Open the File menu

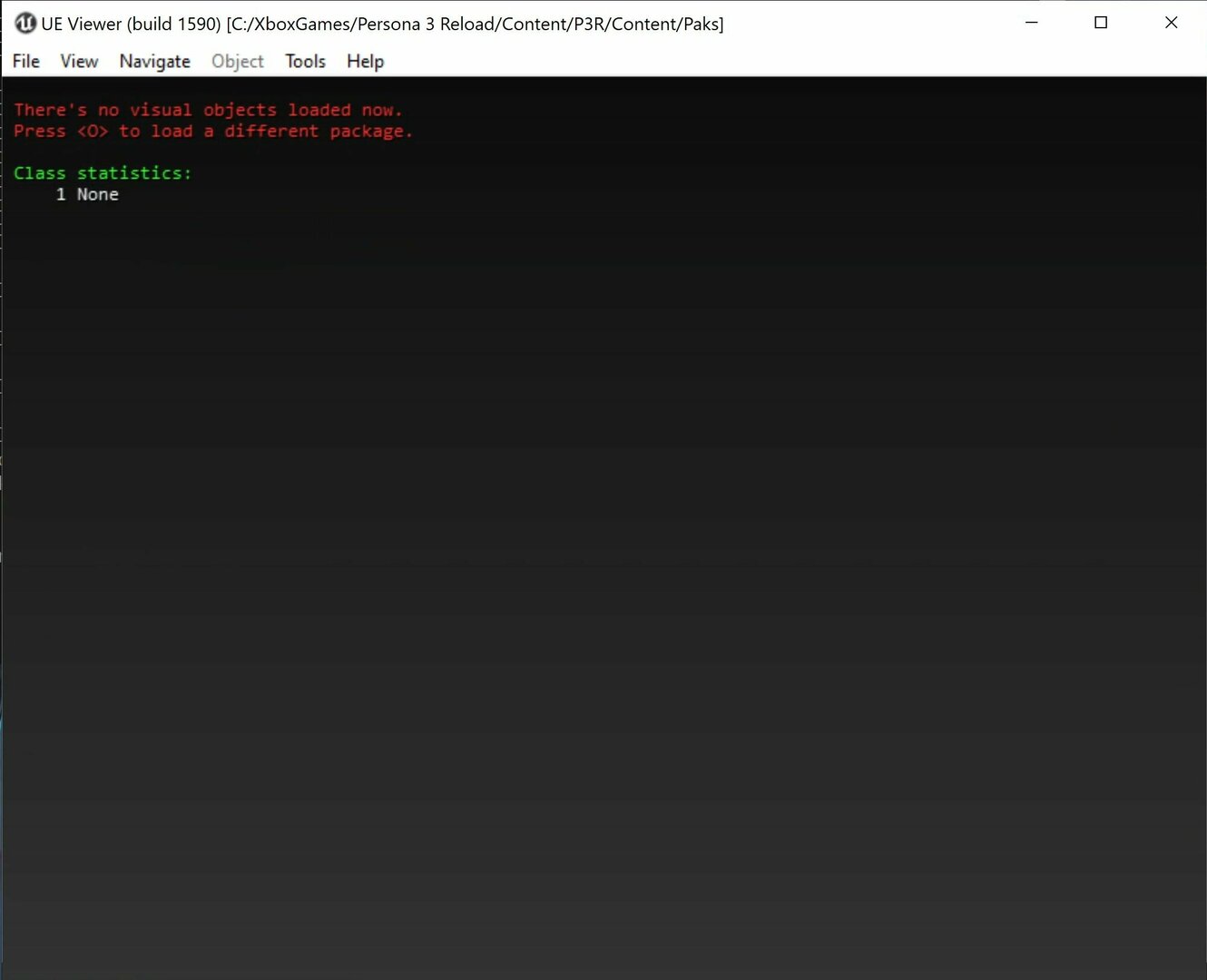25,61
